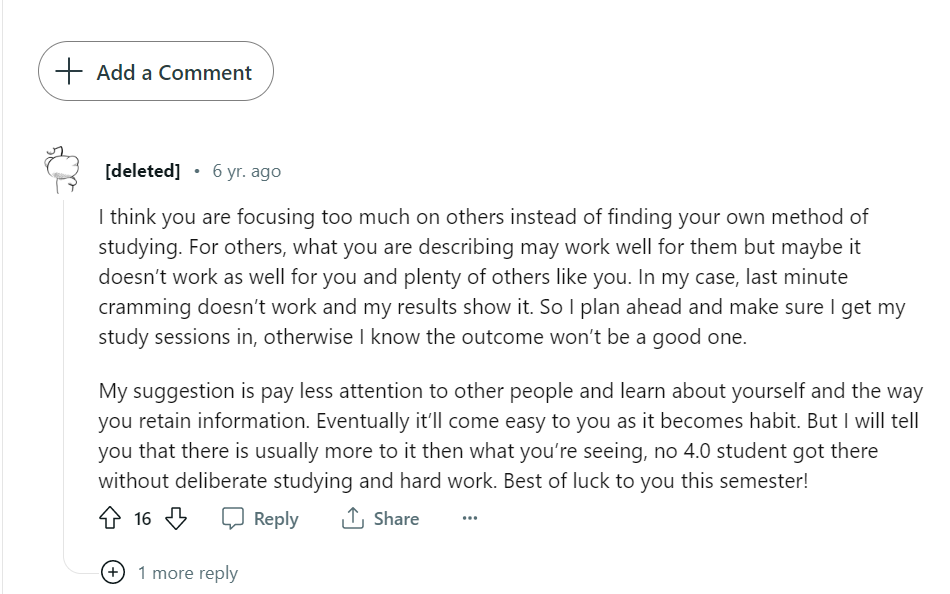The width and height of the screenshot is (950, 594).
Task: Click the speech bubble Reply icon
Action: click(233, 518)
